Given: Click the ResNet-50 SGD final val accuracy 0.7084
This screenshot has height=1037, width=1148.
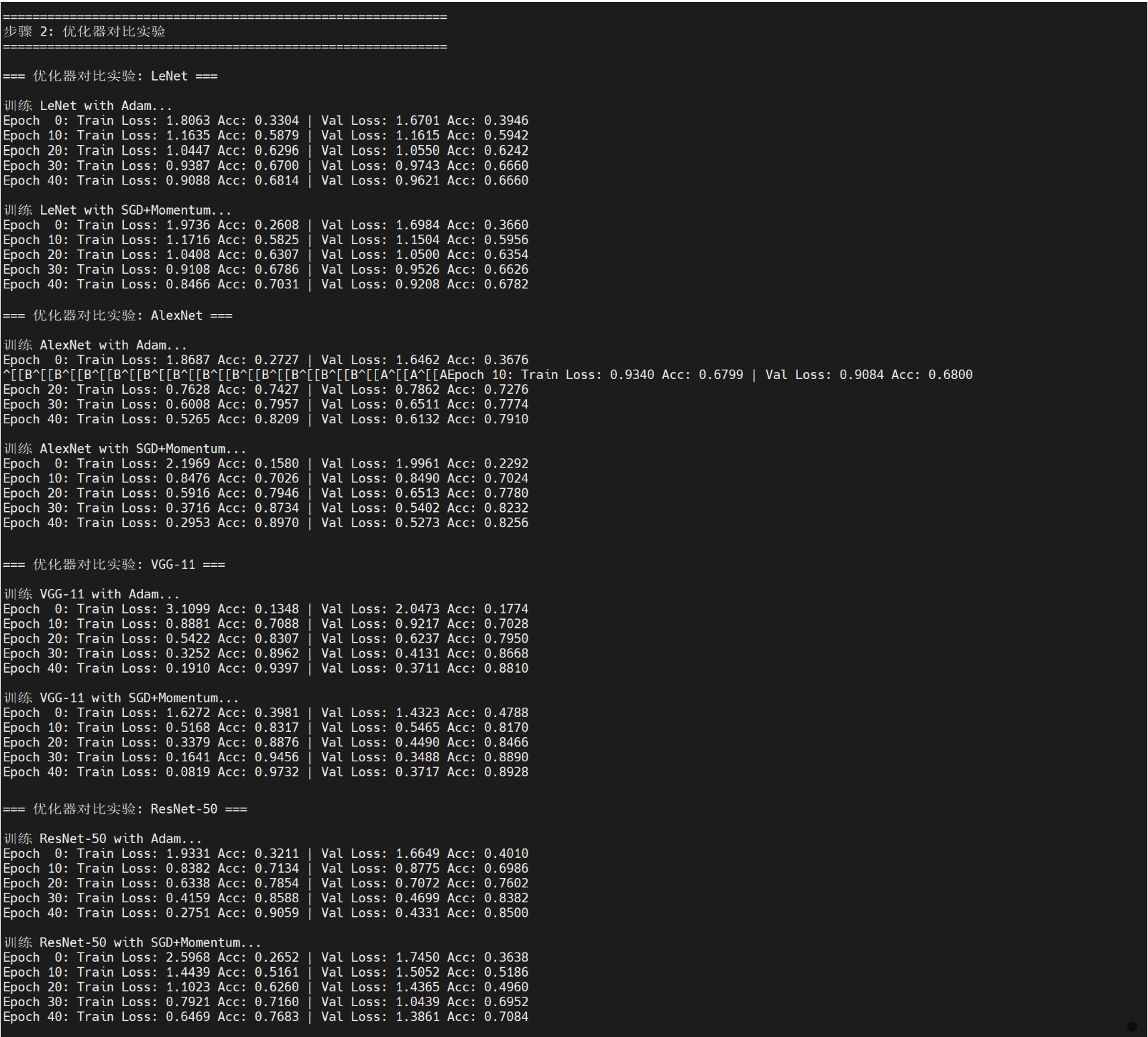Looking at the screenshot, I should click(x=506, y=1017).
